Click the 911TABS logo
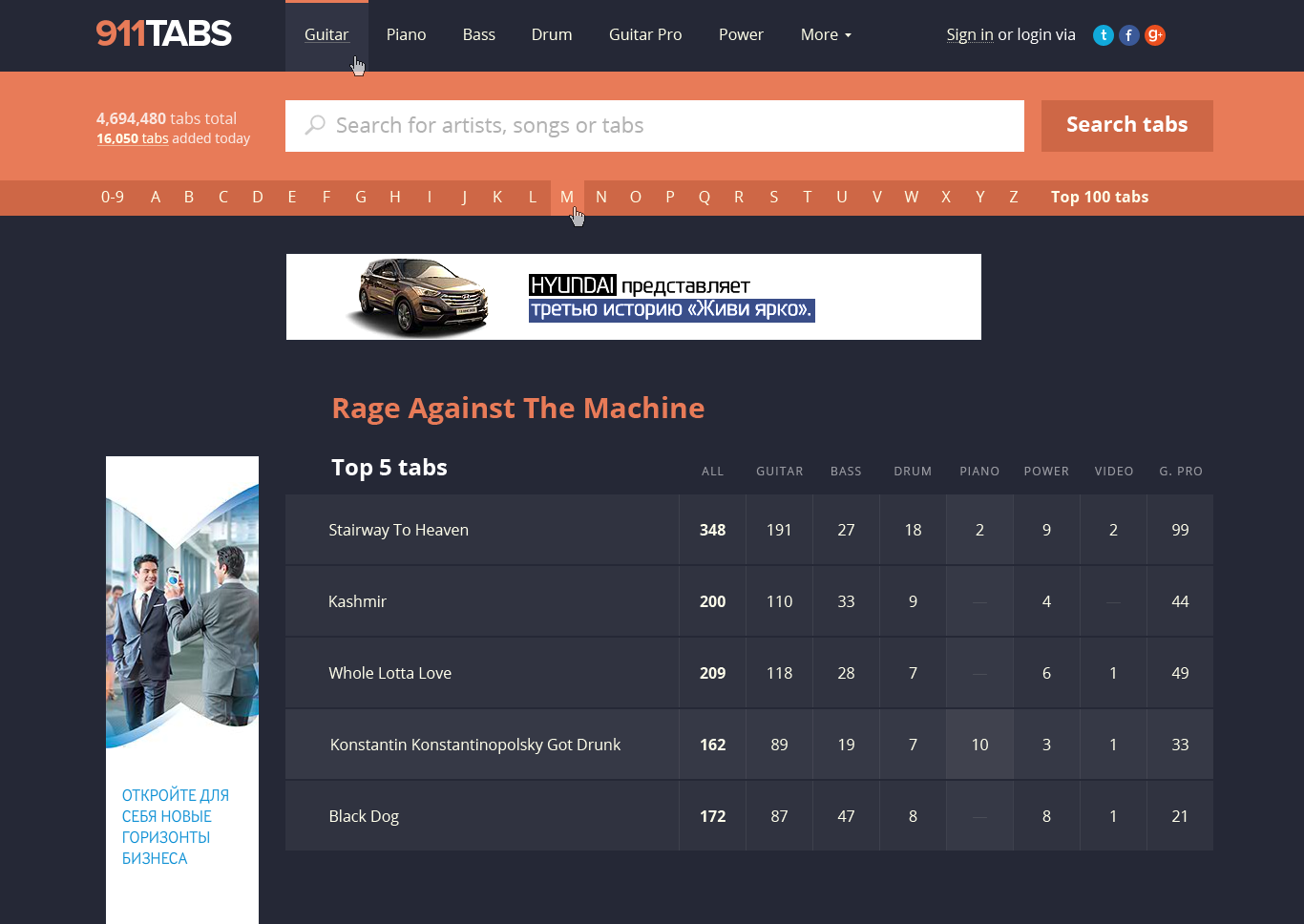The height and width of the screenshot is (924, 1304). tap(163, 34)
